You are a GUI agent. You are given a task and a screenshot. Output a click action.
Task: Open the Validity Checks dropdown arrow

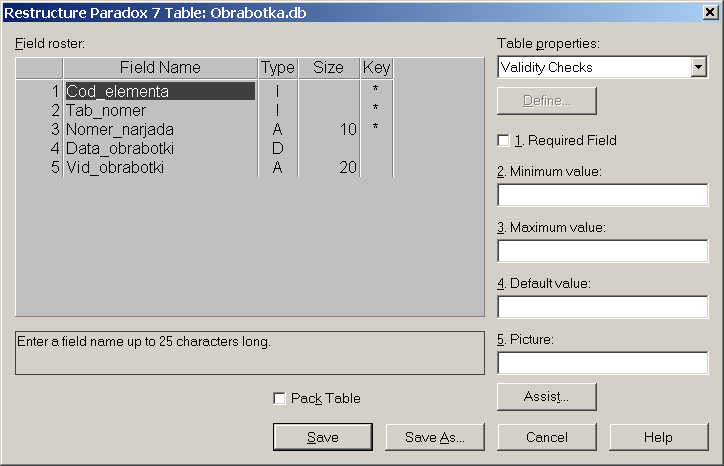[x=699, y=67]
